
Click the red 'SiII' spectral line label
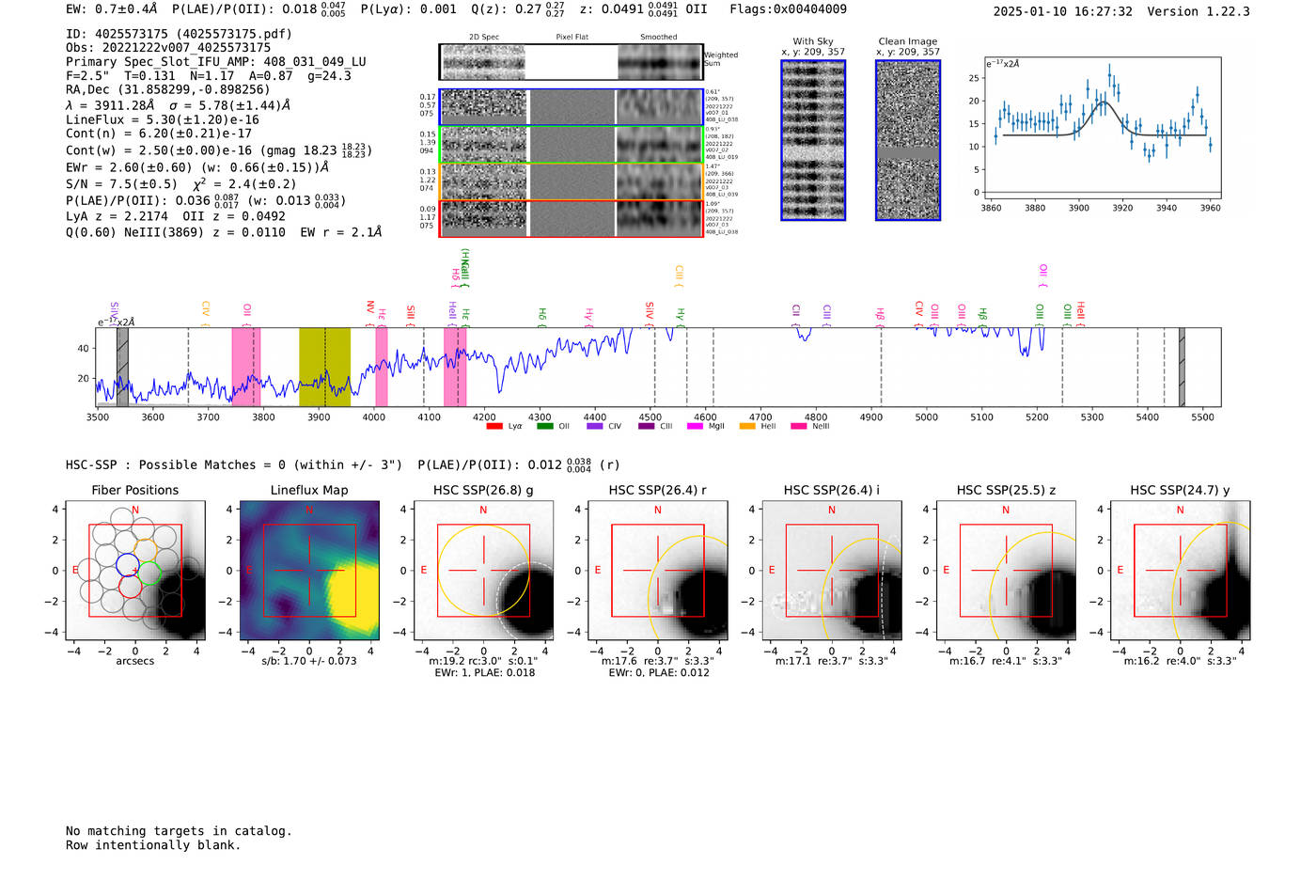(411, 314)
